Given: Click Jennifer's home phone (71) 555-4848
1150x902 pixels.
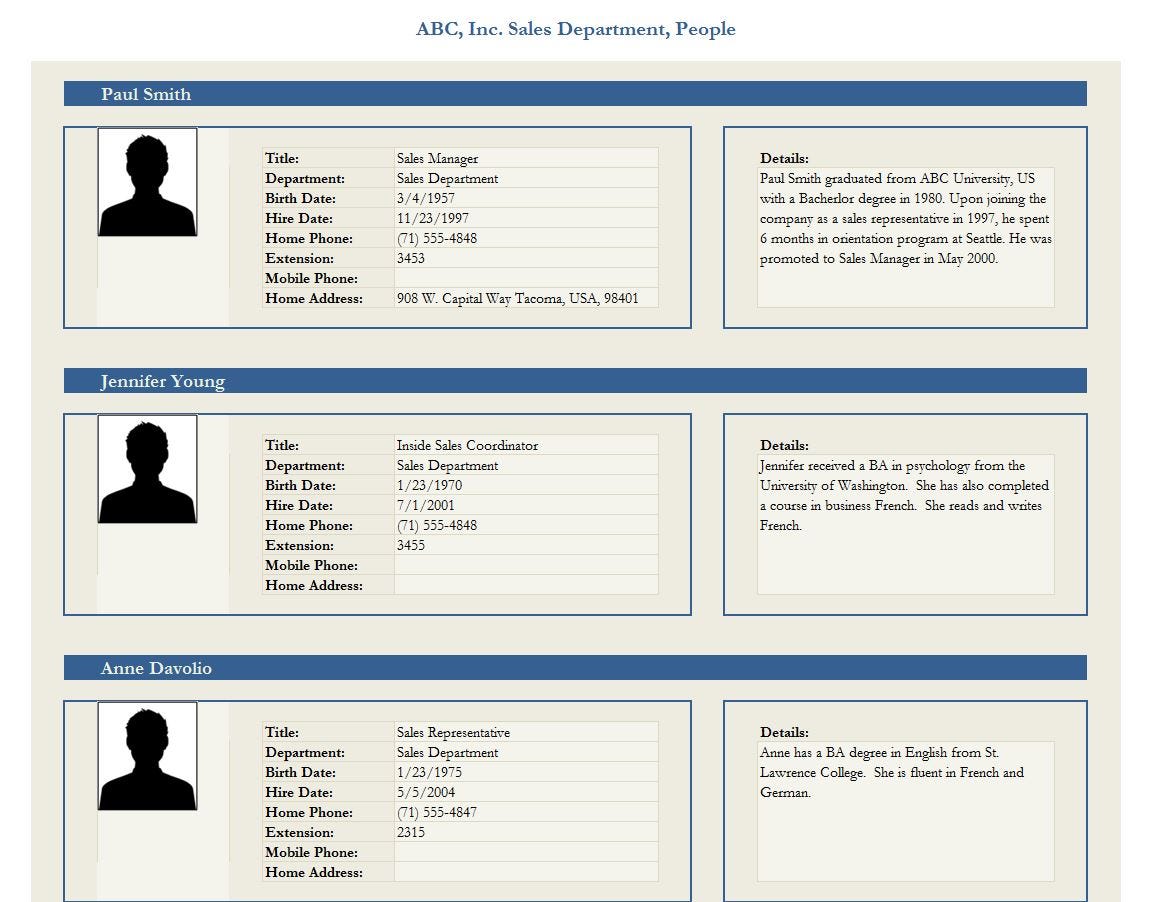Looking at the screenshot, I should click(437, 525).
